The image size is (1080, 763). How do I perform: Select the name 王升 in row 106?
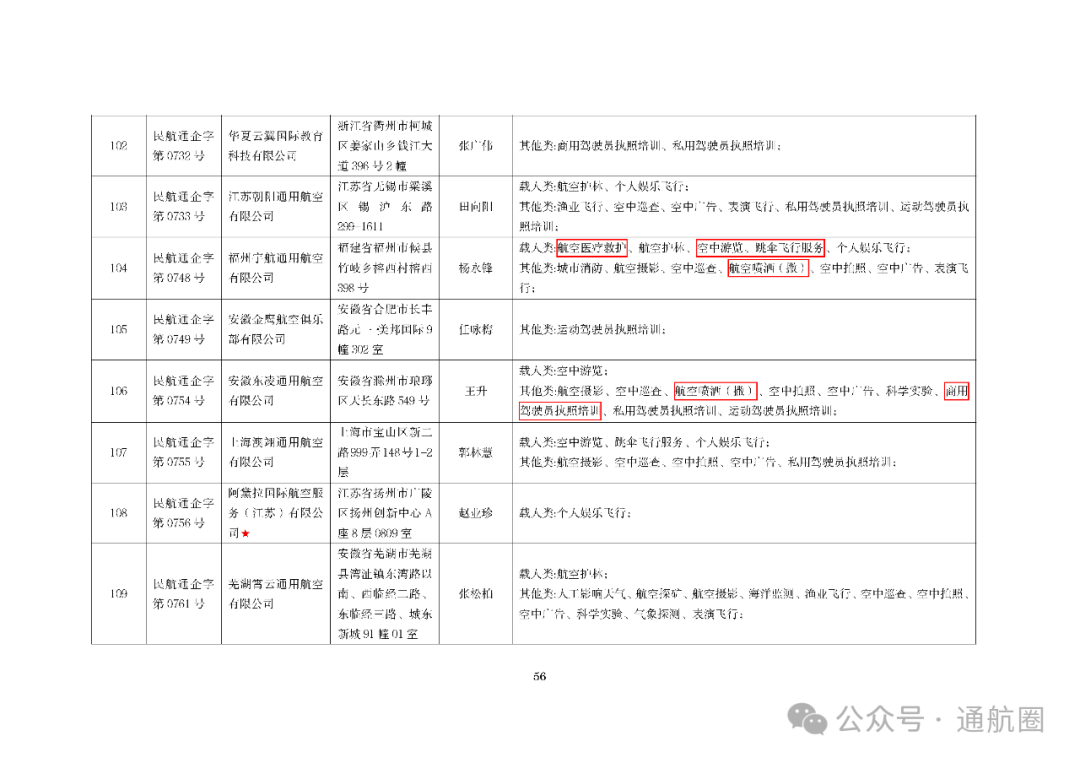pyautogui.click(x=477, y=392)
